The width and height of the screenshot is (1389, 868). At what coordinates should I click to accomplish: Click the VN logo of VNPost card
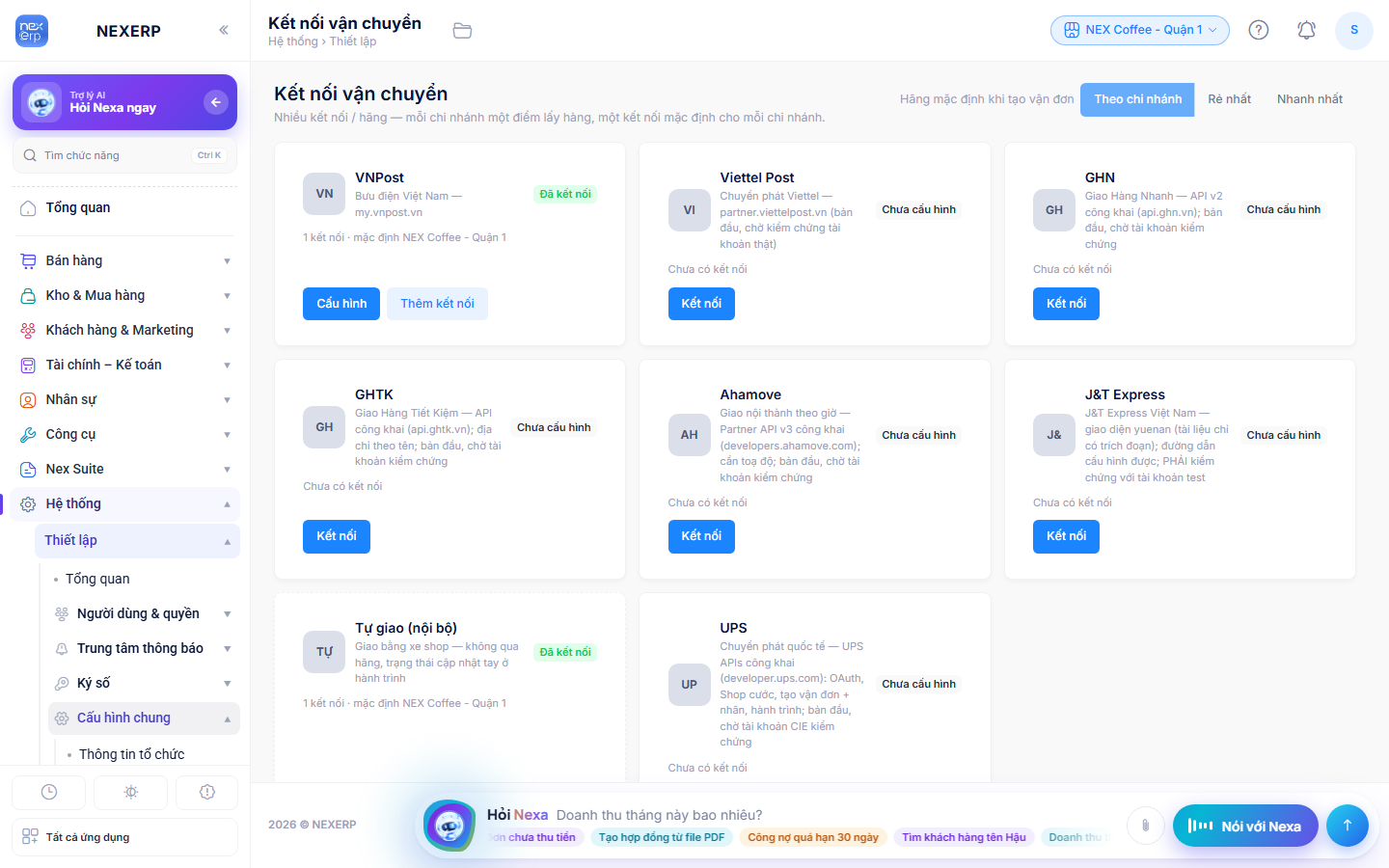[x=325, y=194]
